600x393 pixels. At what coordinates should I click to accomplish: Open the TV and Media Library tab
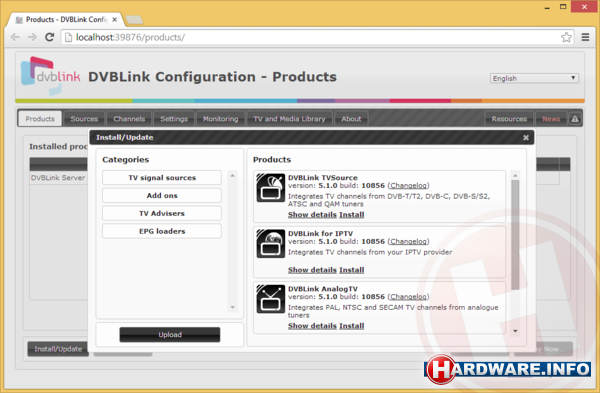[x=289, y=119]
